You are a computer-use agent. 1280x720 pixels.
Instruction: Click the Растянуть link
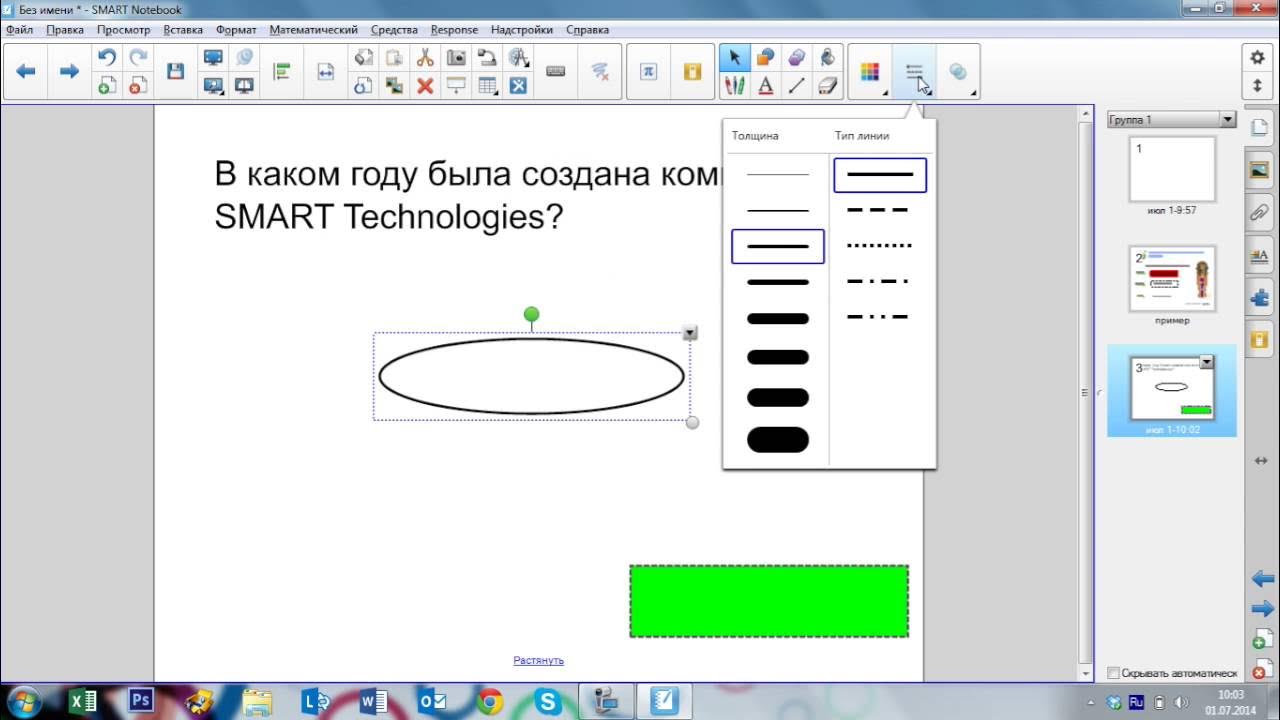pos(538,660)
